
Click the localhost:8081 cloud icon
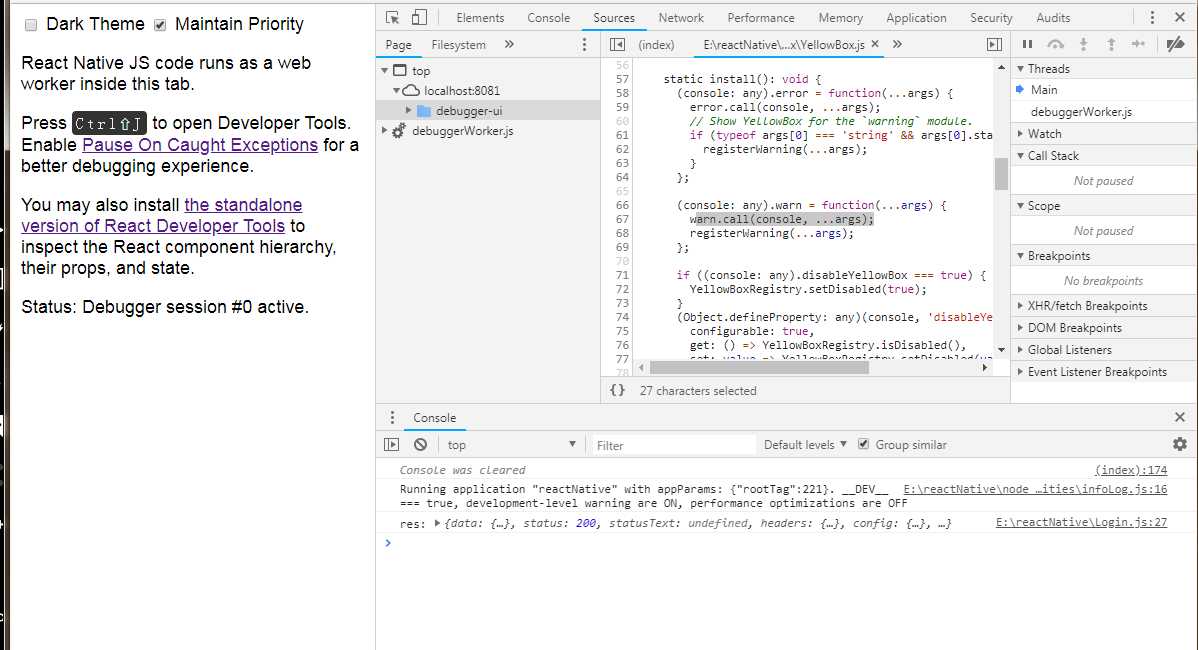pyautogui.click(x=411, y=90)
